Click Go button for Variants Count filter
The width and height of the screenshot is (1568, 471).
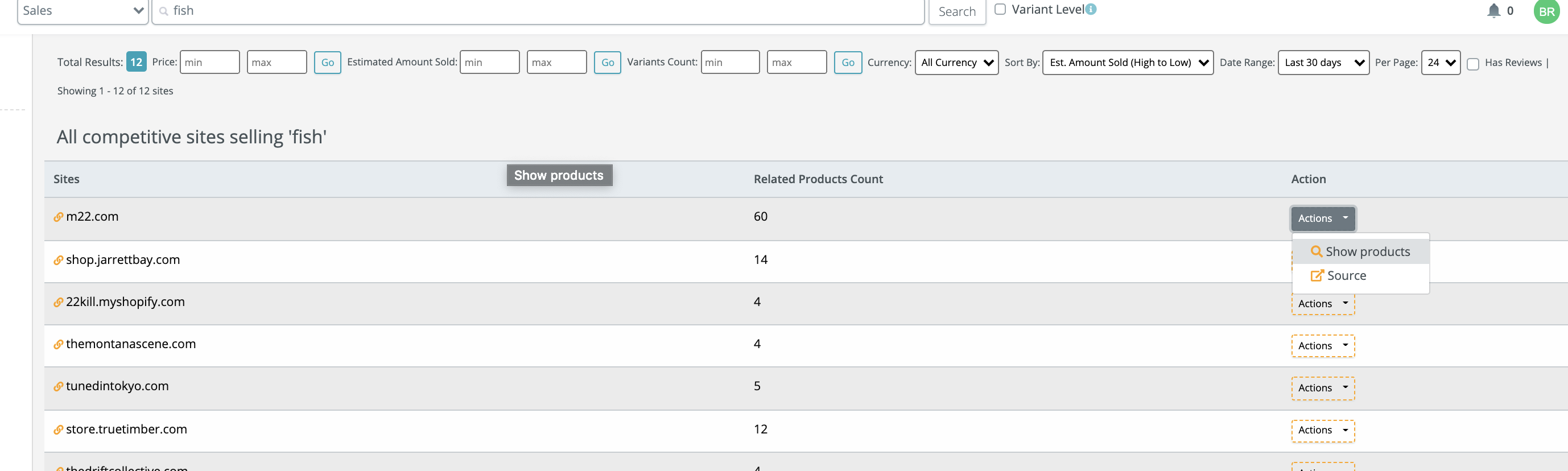coord(848,63)
